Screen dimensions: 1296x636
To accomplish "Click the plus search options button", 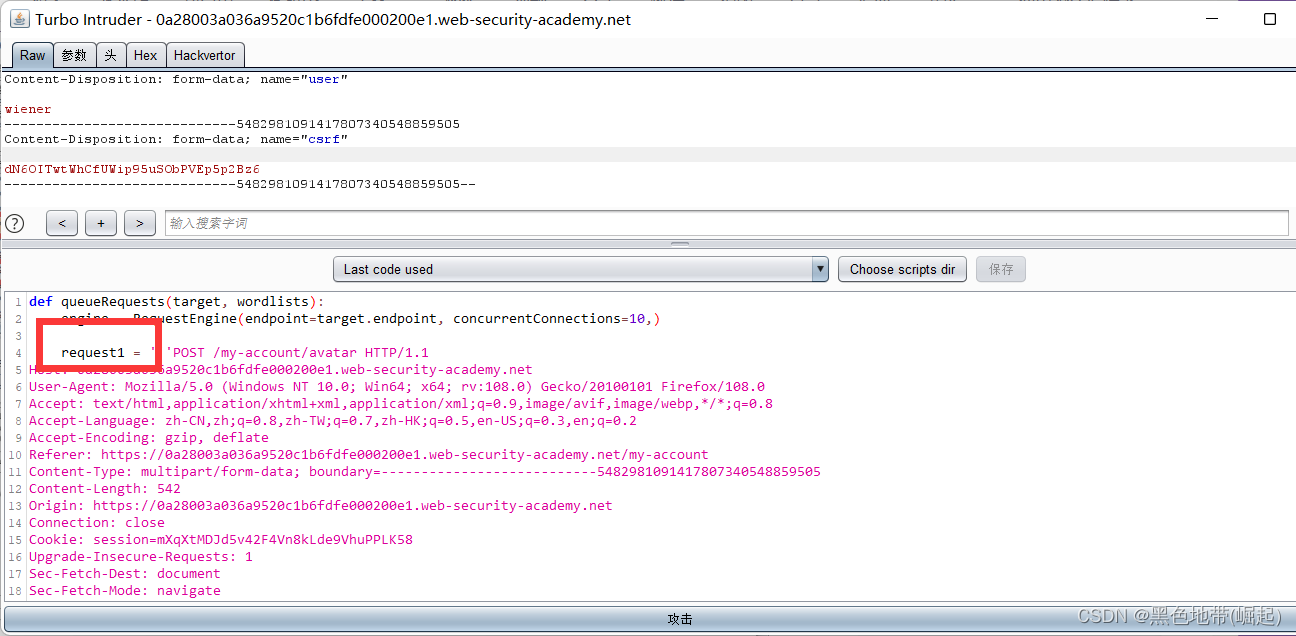I will coord(101,223).
